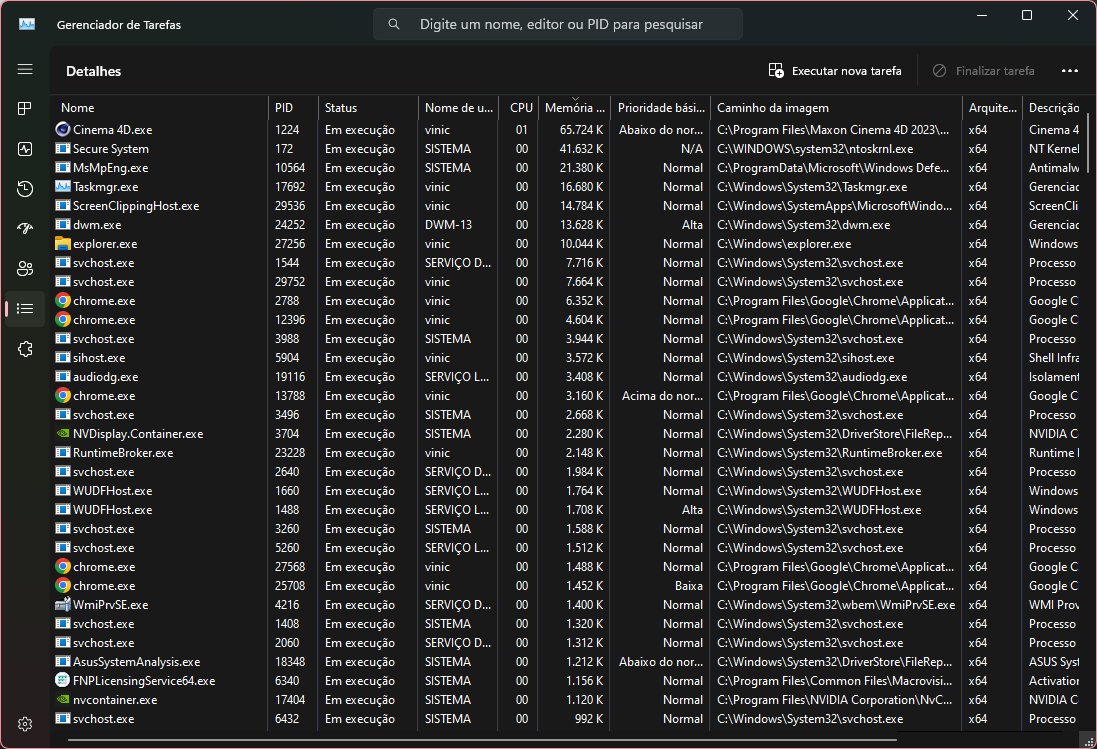Click the FNPLicensingService64.exe icon
This screenshot has width=1097, height=749.
[63, 680]
